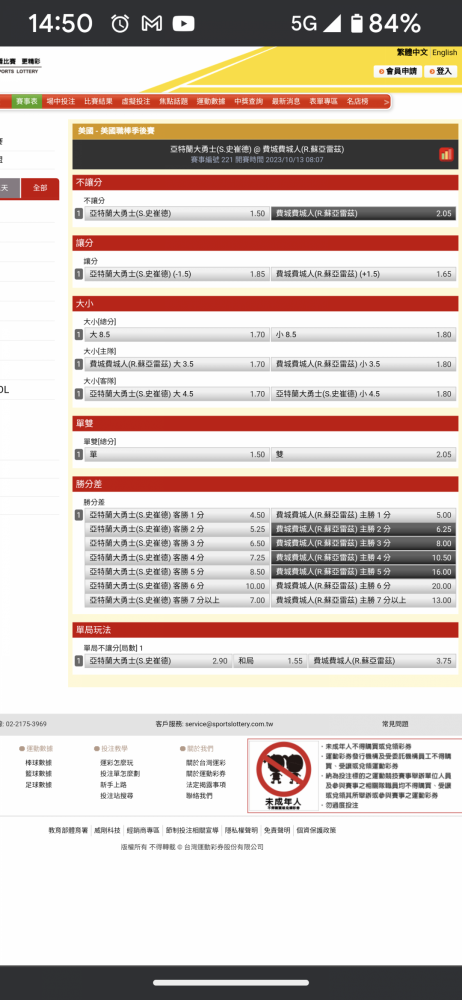Select 單 odd total at 1.50
This screenshot has height=1000, width=462.
[175, 454]
